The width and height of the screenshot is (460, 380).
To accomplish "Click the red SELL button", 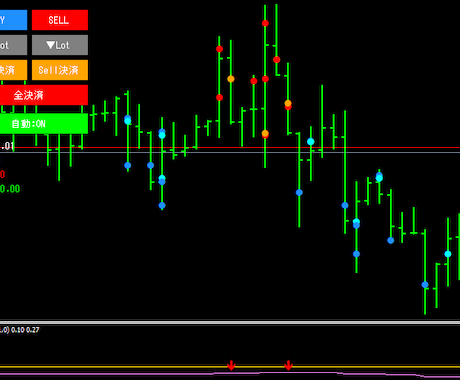I will click(60, 20).
